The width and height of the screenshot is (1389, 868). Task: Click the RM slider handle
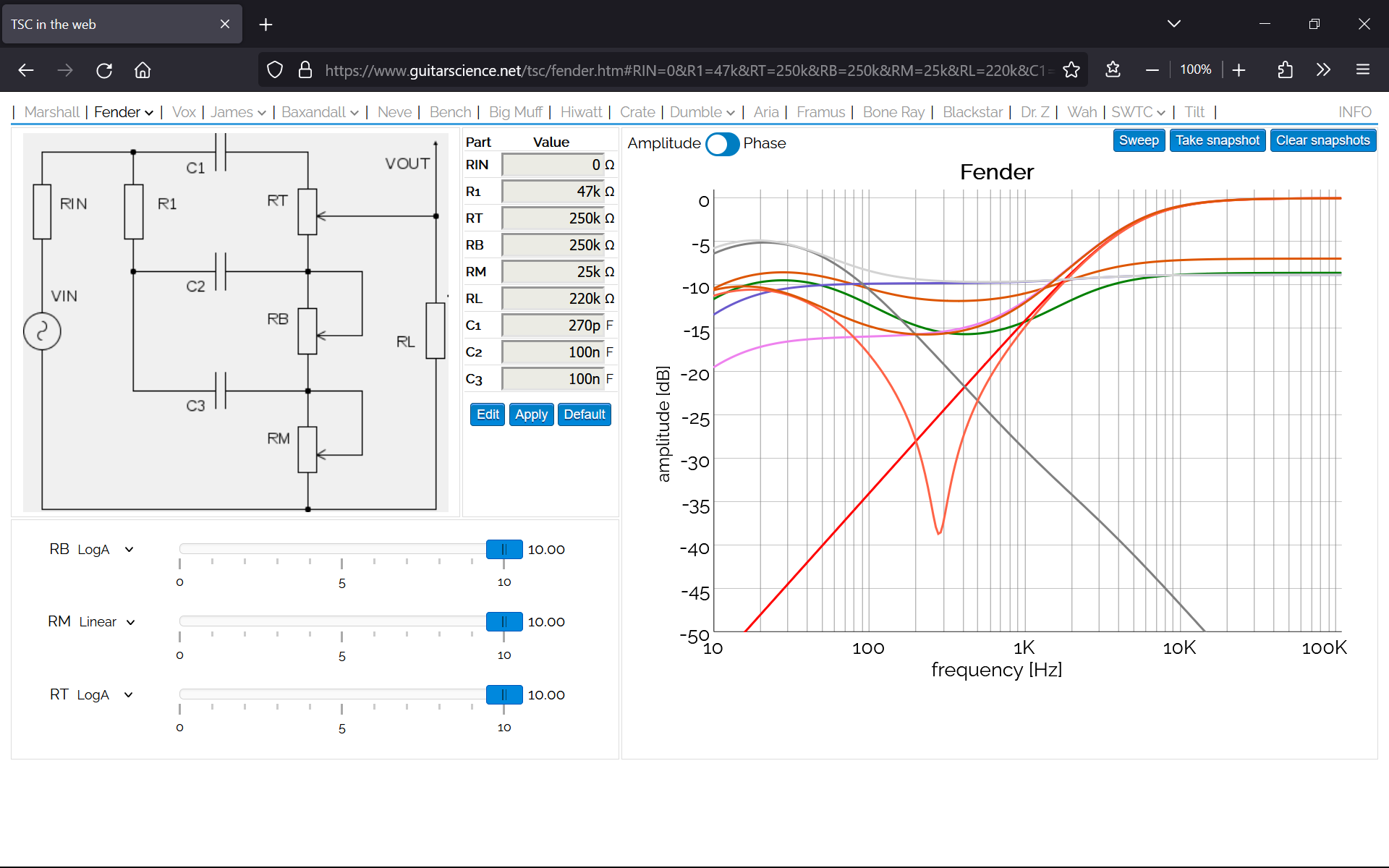point(504,621)
